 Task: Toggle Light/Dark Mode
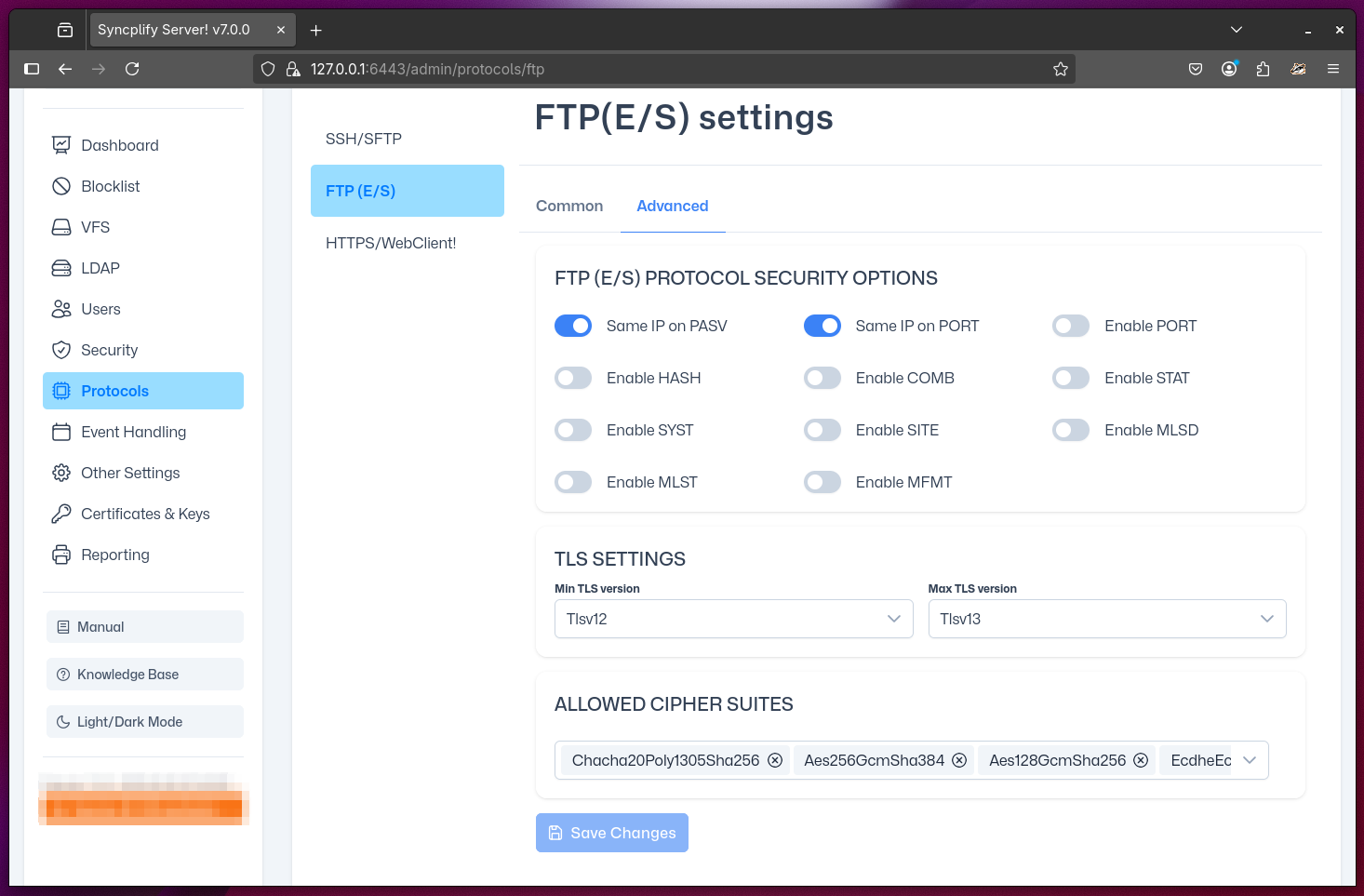click(x=144, y=721)
